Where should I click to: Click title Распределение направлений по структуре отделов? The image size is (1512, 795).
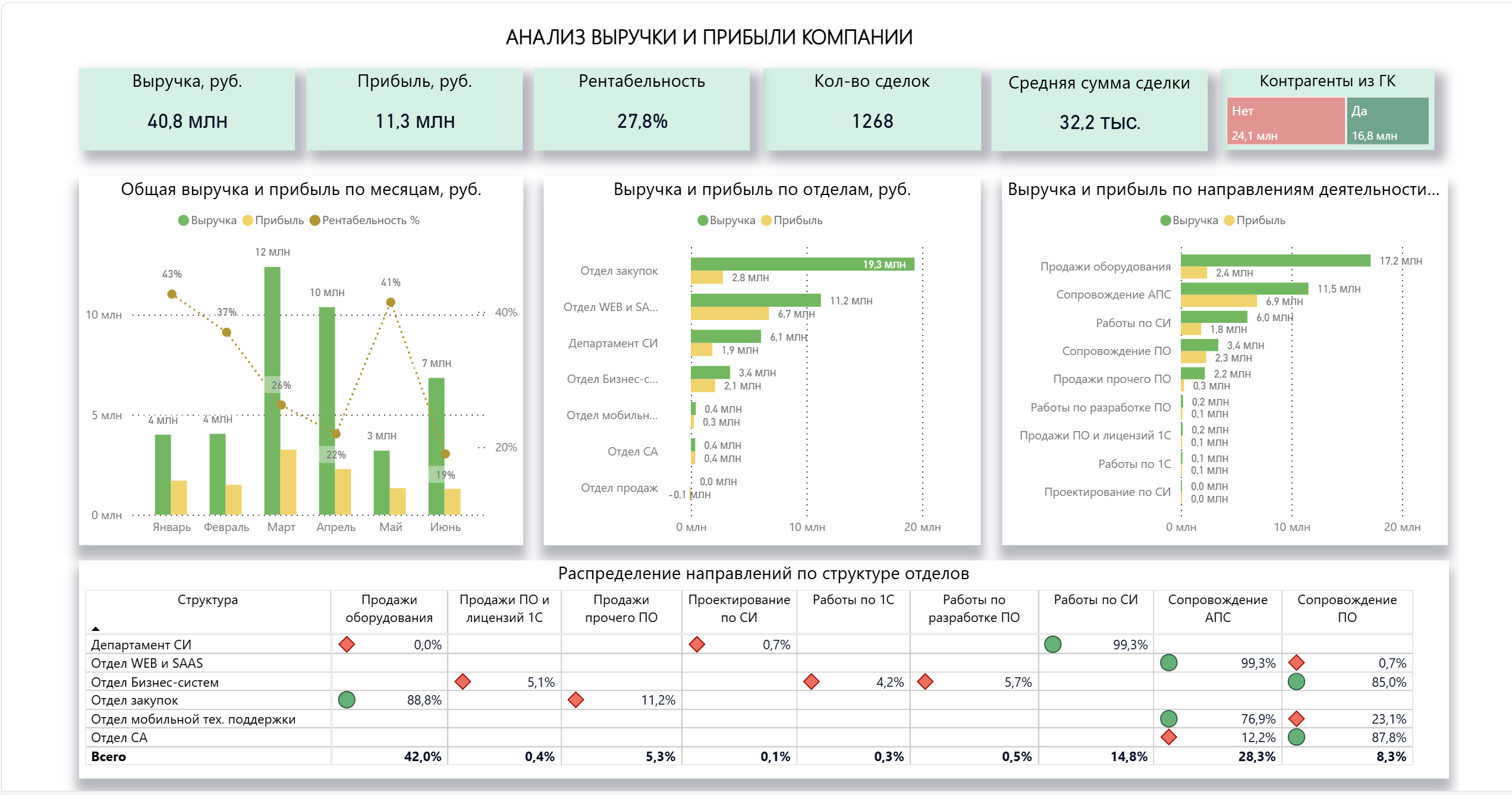[763, 573]
